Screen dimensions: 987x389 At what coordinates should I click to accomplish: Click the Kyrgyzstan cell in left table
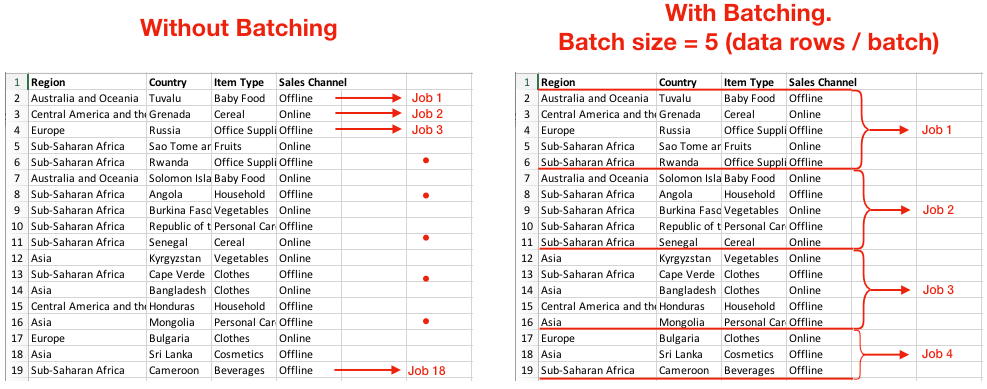click(x=178, y=258)
